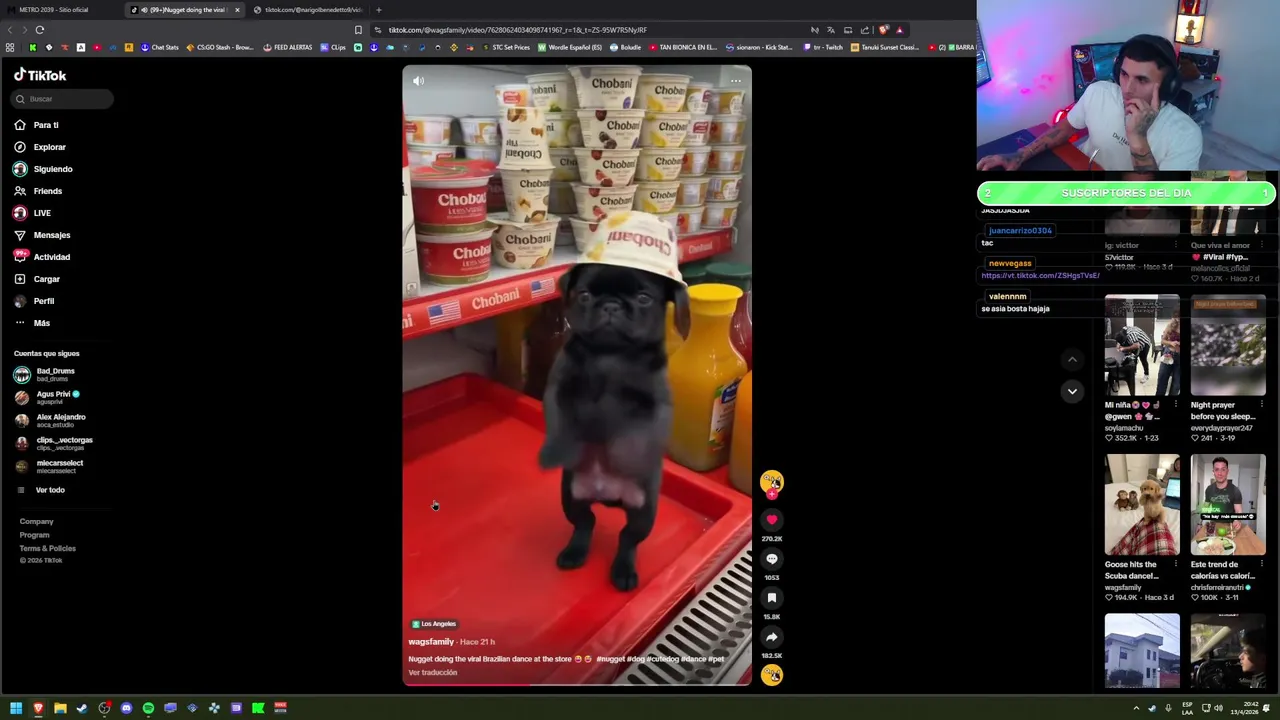The image size is (1280, 720).
Task: Open the CS:GO Stash bookmark
Action: (x=220, y=47)
